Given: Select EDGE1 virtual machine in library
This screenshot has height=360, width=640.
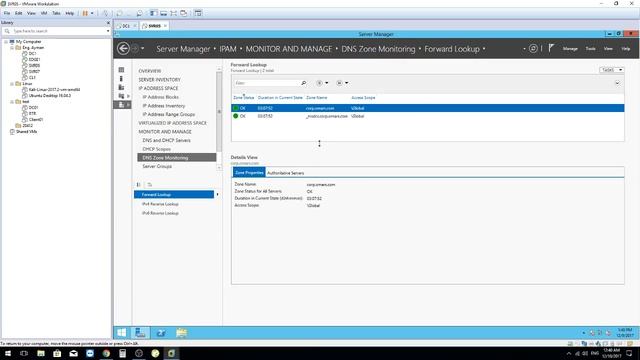Looking at the screenshot, I should coord(31,60).
